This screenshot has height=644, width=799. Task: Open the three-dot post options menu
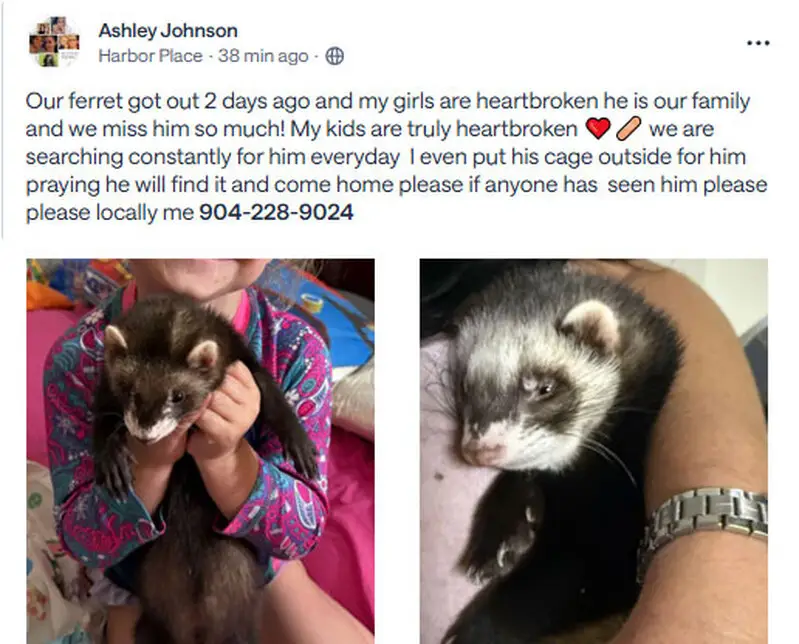pos(758,43)
